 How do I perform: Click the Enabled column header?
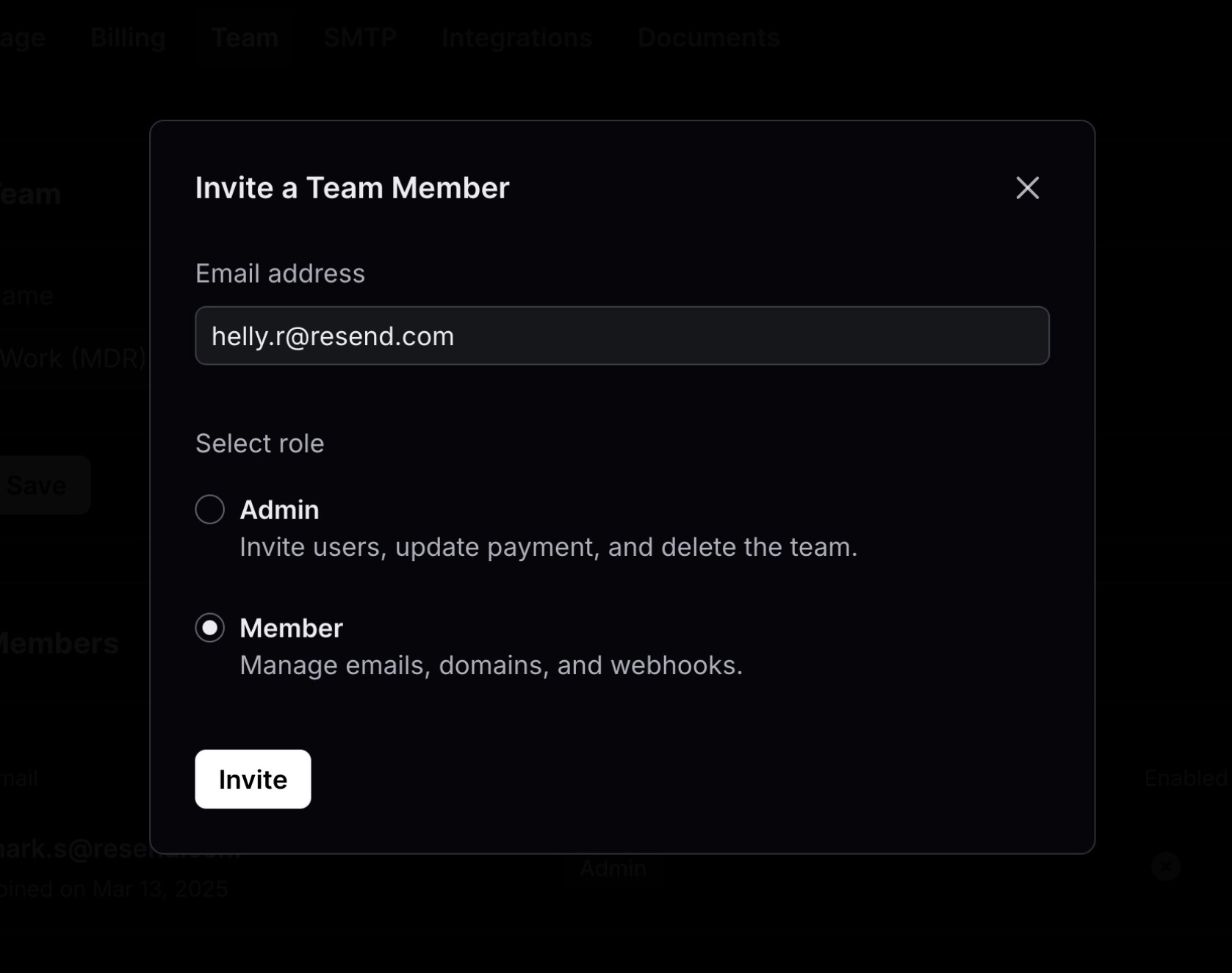[1186, 778]
